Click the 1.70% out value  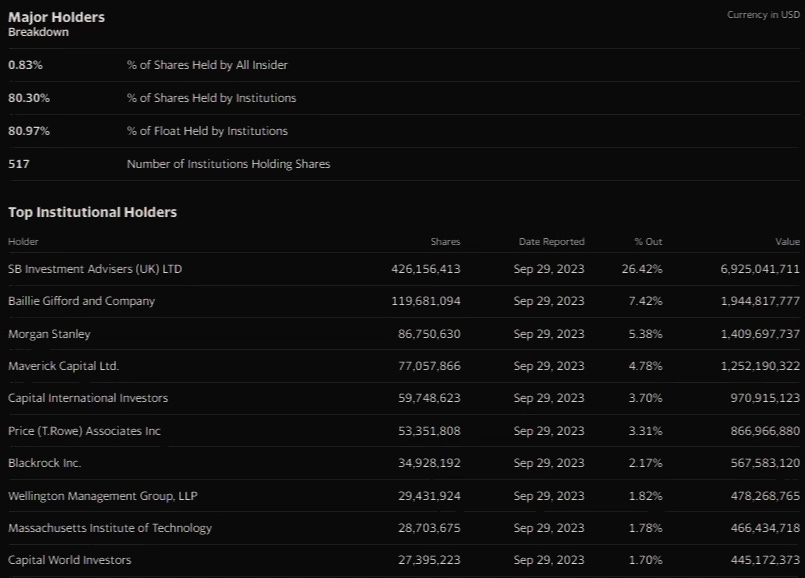[x=645, y=560]
